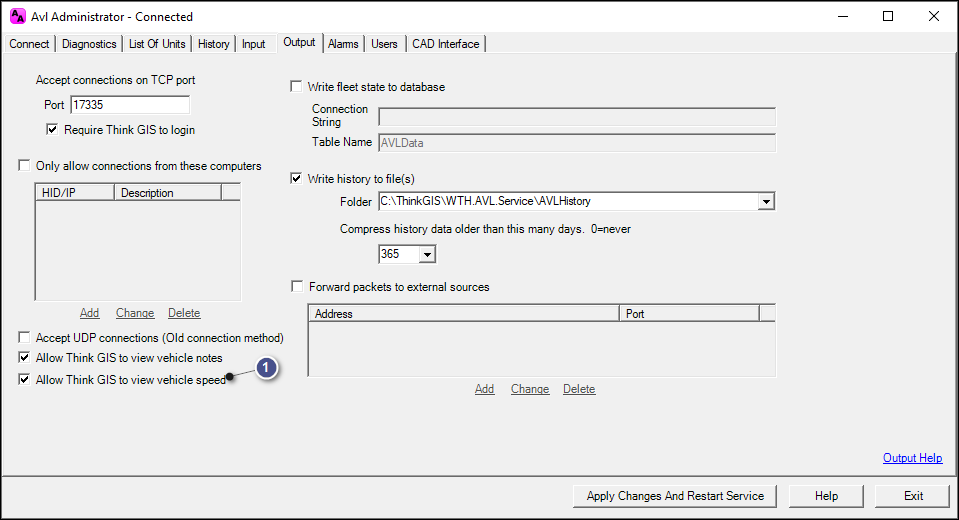Click Add under the forward packets list
The image size is (959, 520).
click(x=484, y=388)
